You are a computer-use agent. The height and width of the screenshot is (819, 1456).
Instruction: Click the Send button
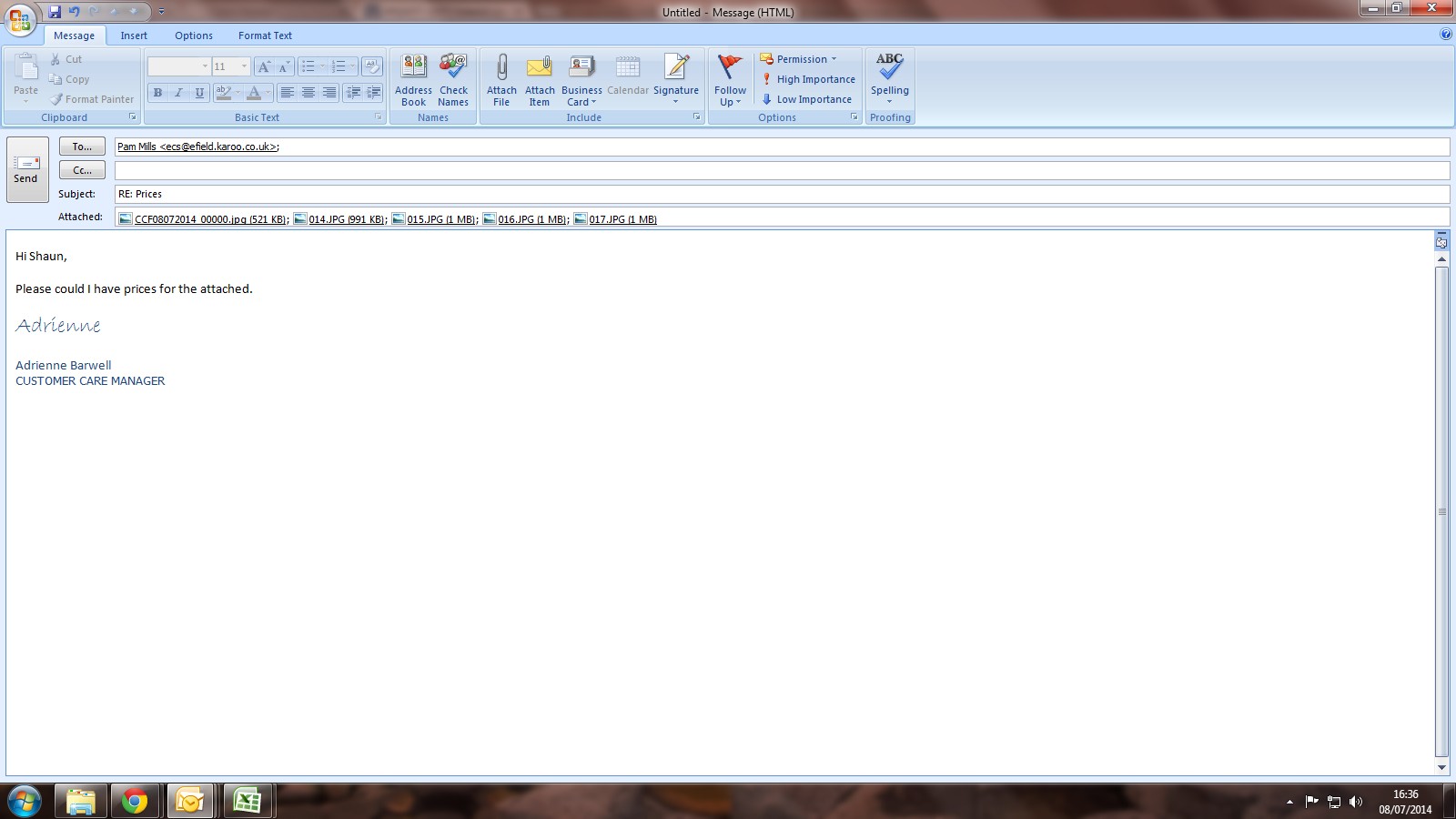point(26,169)
